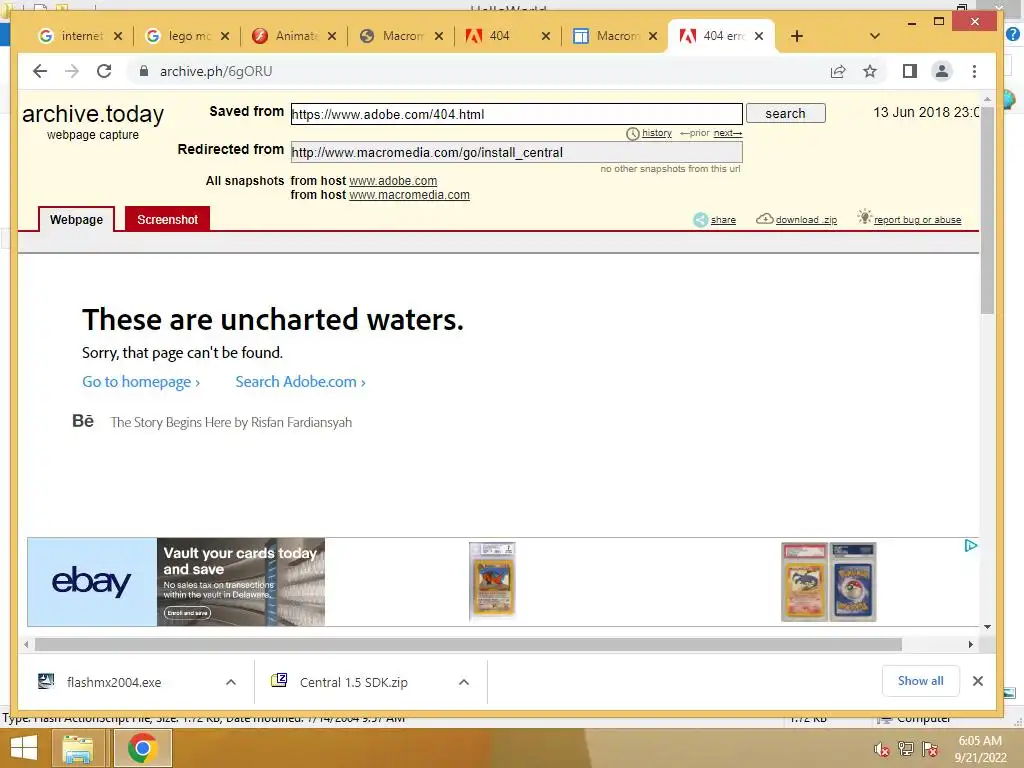This screenshot has height=768, width=1024.
Task: Open a new browser tab
Action: (x=797, y=36)
